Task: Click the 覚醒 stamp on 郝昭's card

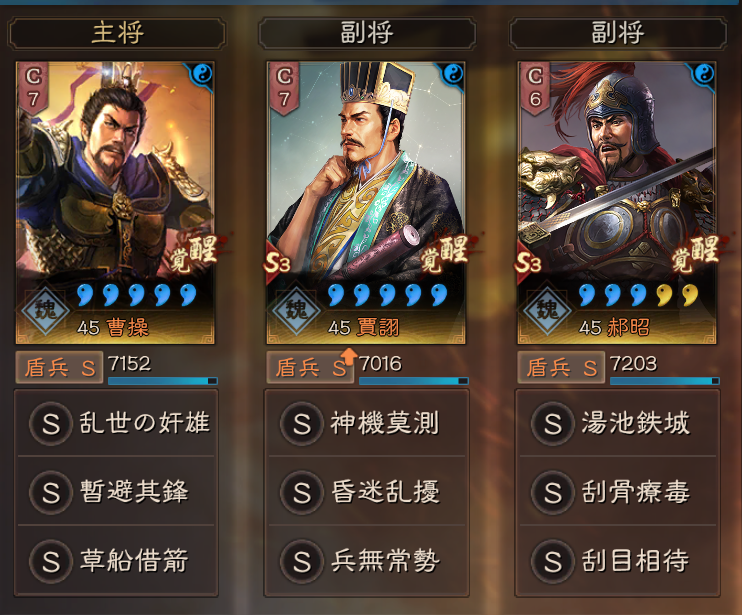Action: 696,254
